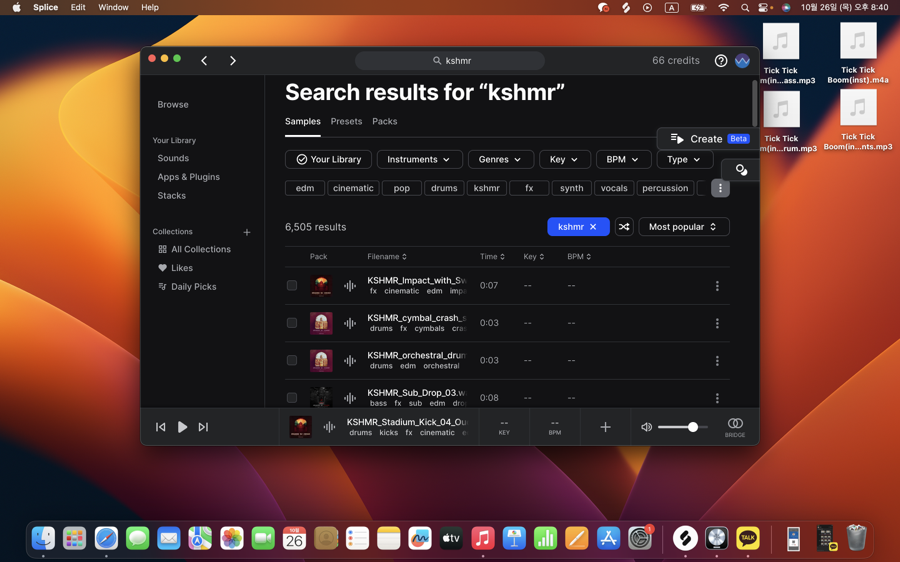Expand the Type filter dropdown

(x=685, y=160)
